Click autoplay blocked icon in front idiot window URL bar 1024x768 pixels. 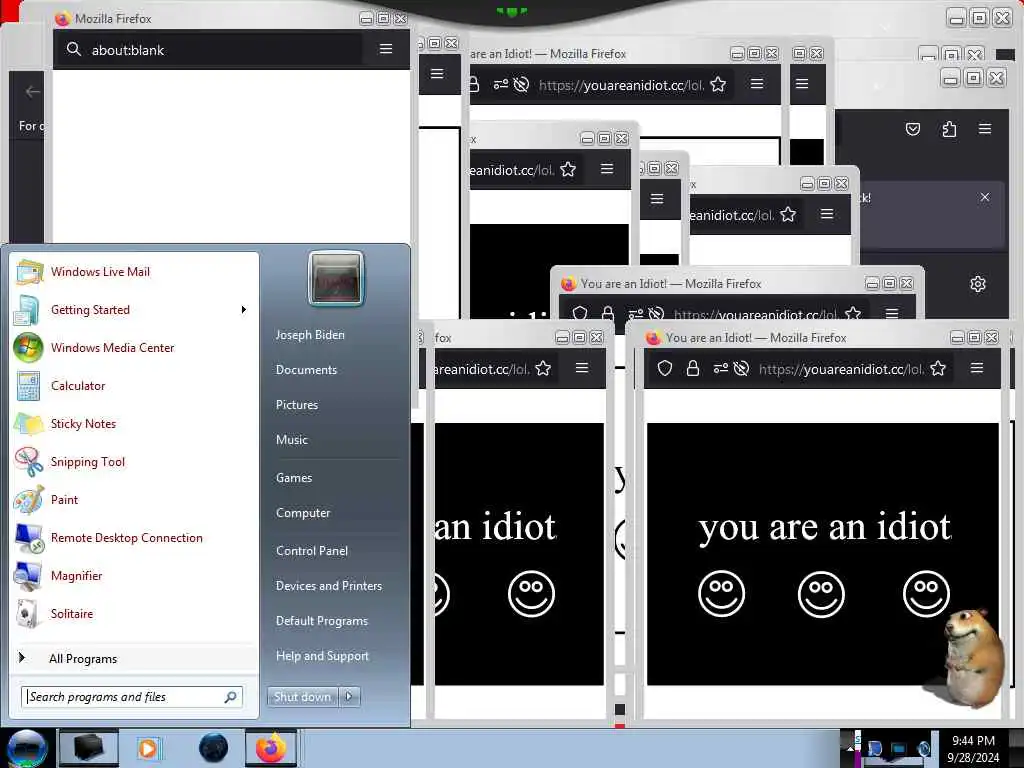click(x=741, y=368)
